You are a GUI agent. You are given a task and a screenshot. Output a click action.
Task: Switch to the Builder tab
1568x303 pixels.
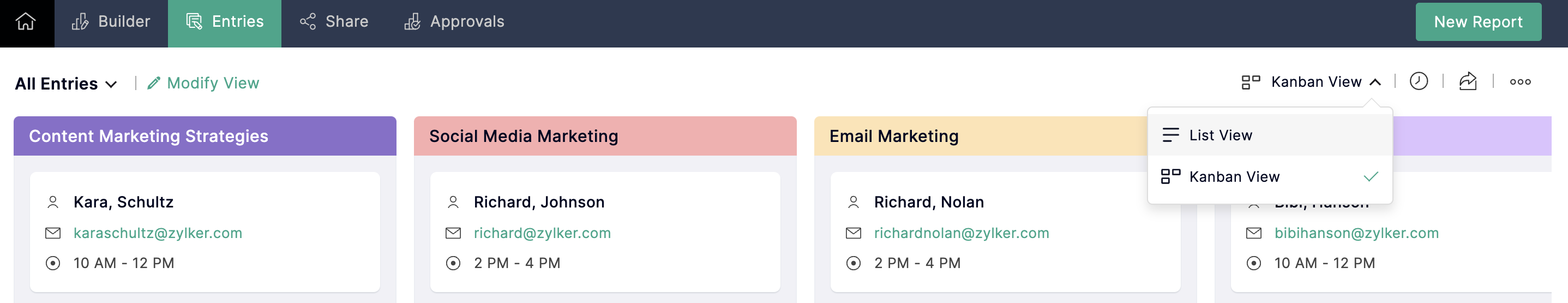point(111,22)
